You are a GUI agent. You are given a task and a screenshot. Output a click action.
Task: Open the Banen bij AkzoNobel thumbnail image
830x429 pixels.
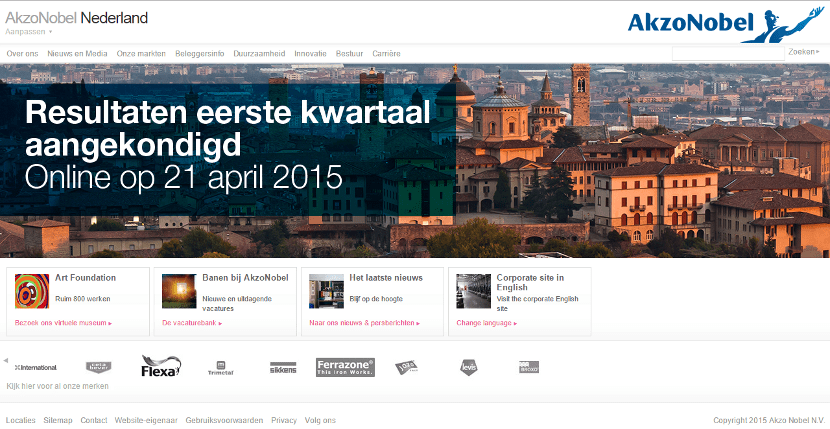pos(179,291)
